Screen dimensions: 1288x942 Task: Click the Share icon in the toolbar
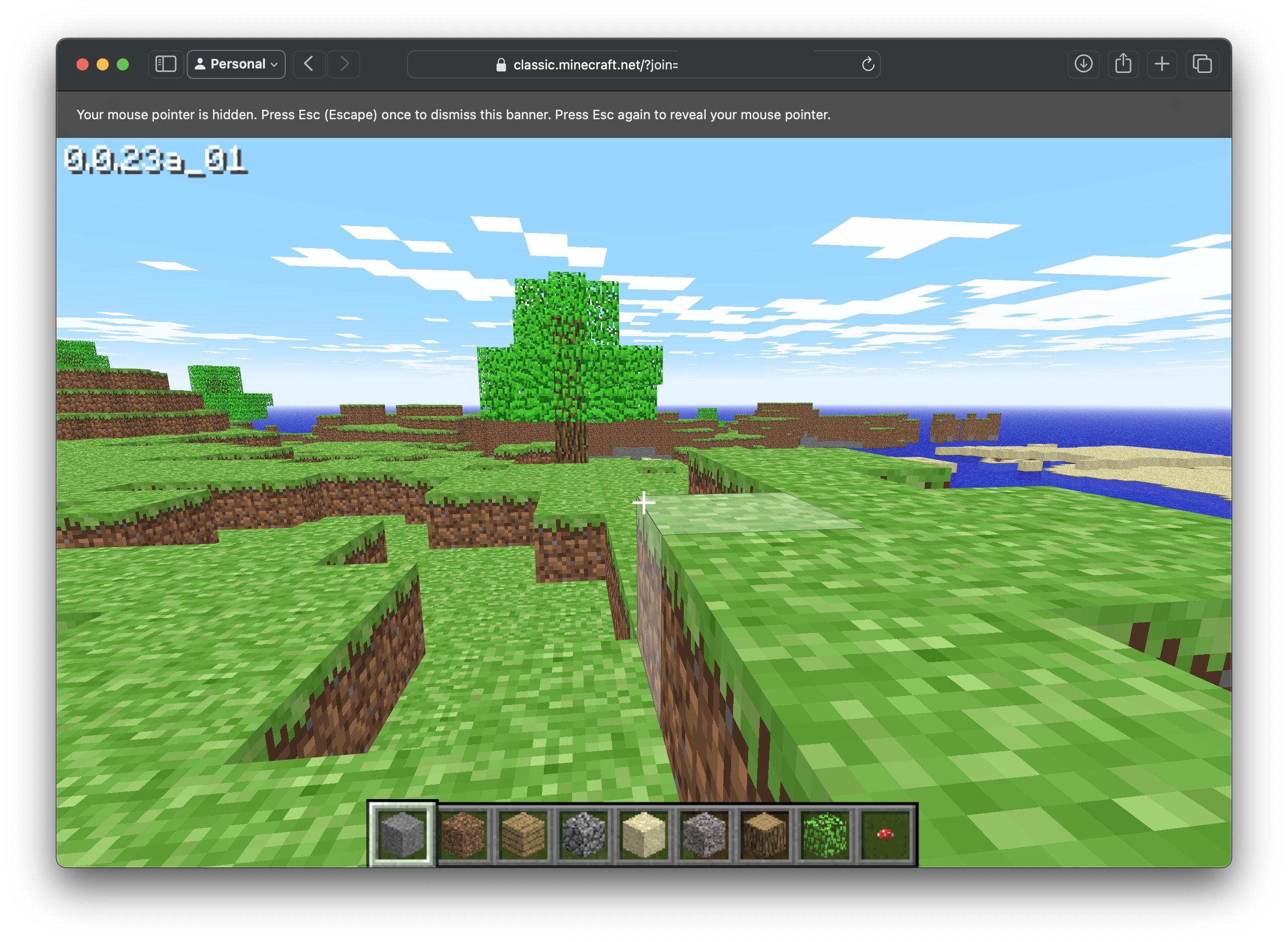tap(1122, 64)
